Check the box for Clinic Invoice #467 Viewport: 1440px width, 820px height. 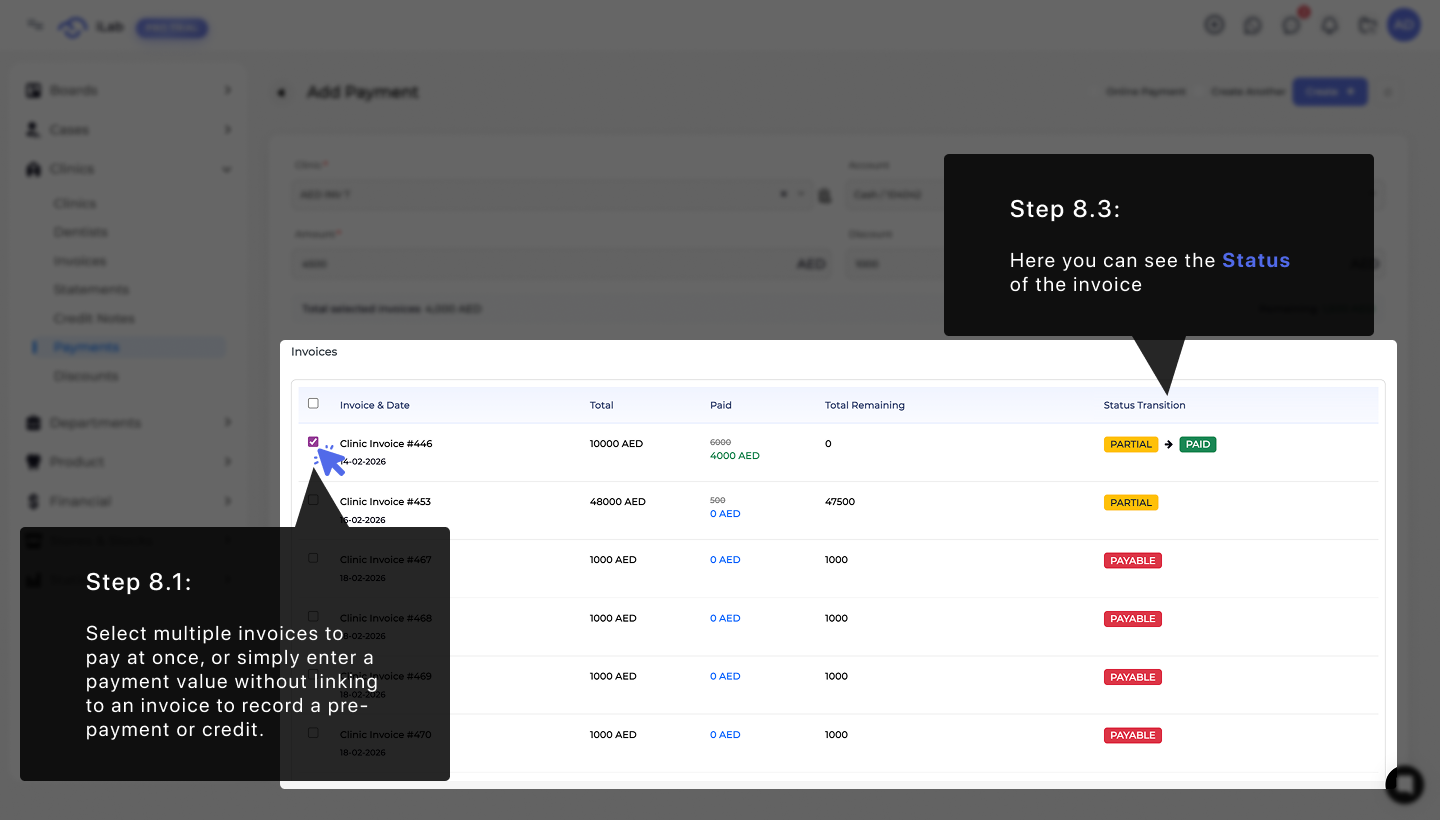tap(313, 558)
